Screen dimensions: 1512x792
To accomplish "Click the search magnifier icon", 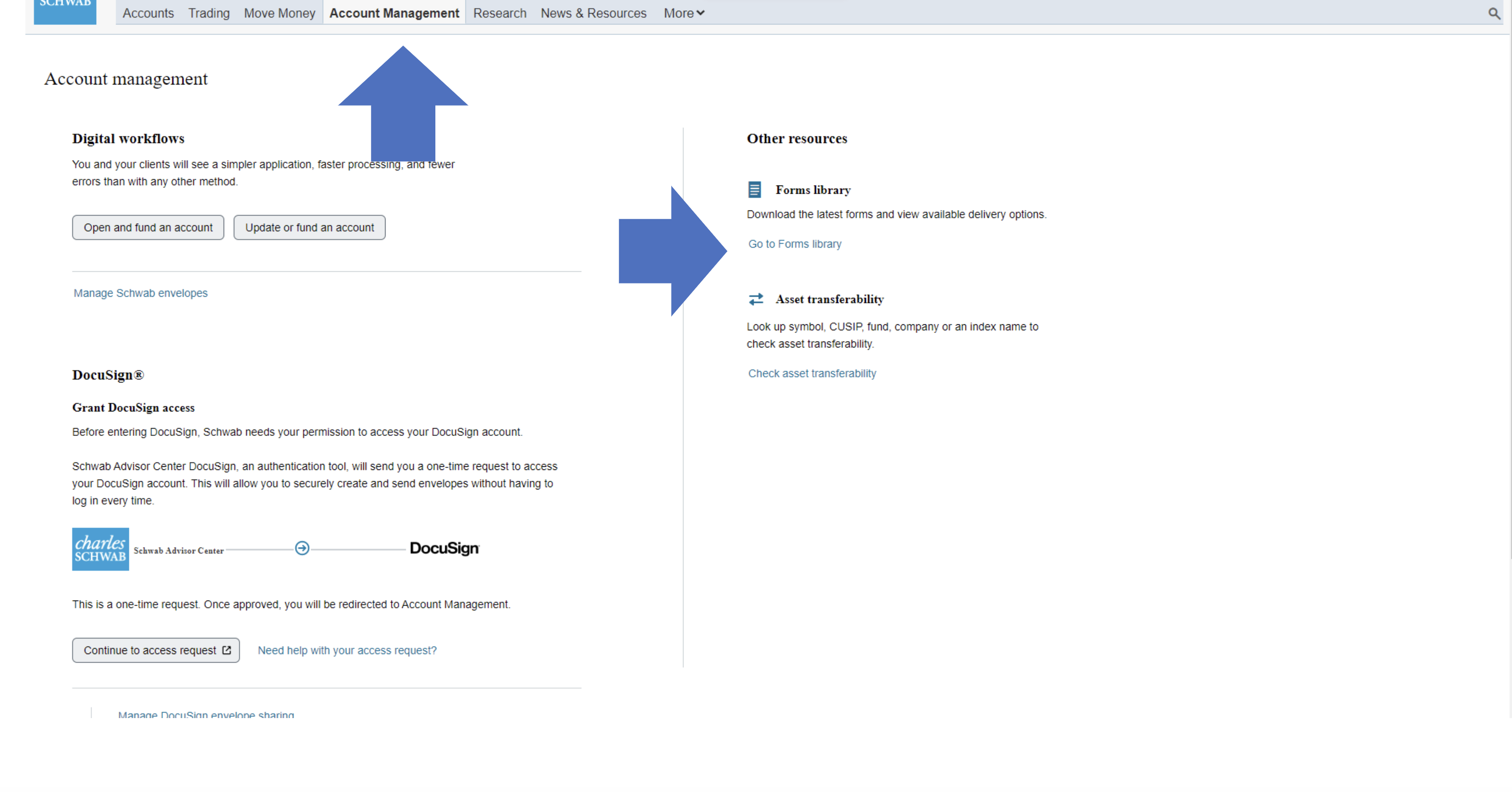I will pyautogui.click(x=1494, y=13).
